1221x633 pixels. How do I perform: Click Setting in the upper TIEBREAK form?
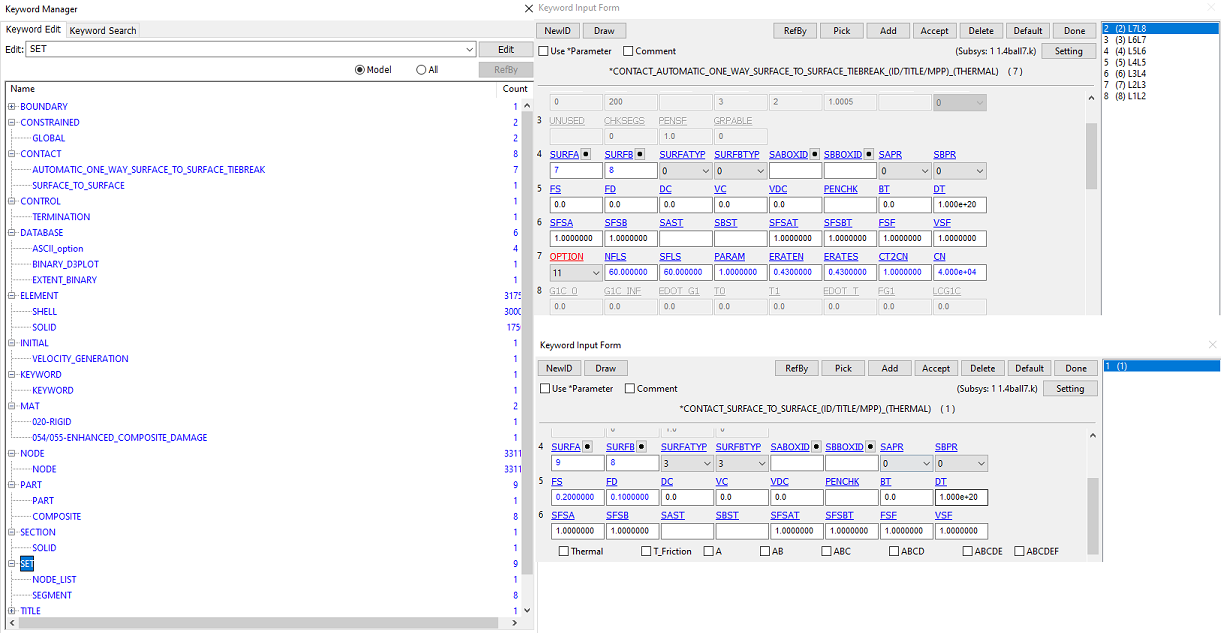click(x=1068, y=51)
